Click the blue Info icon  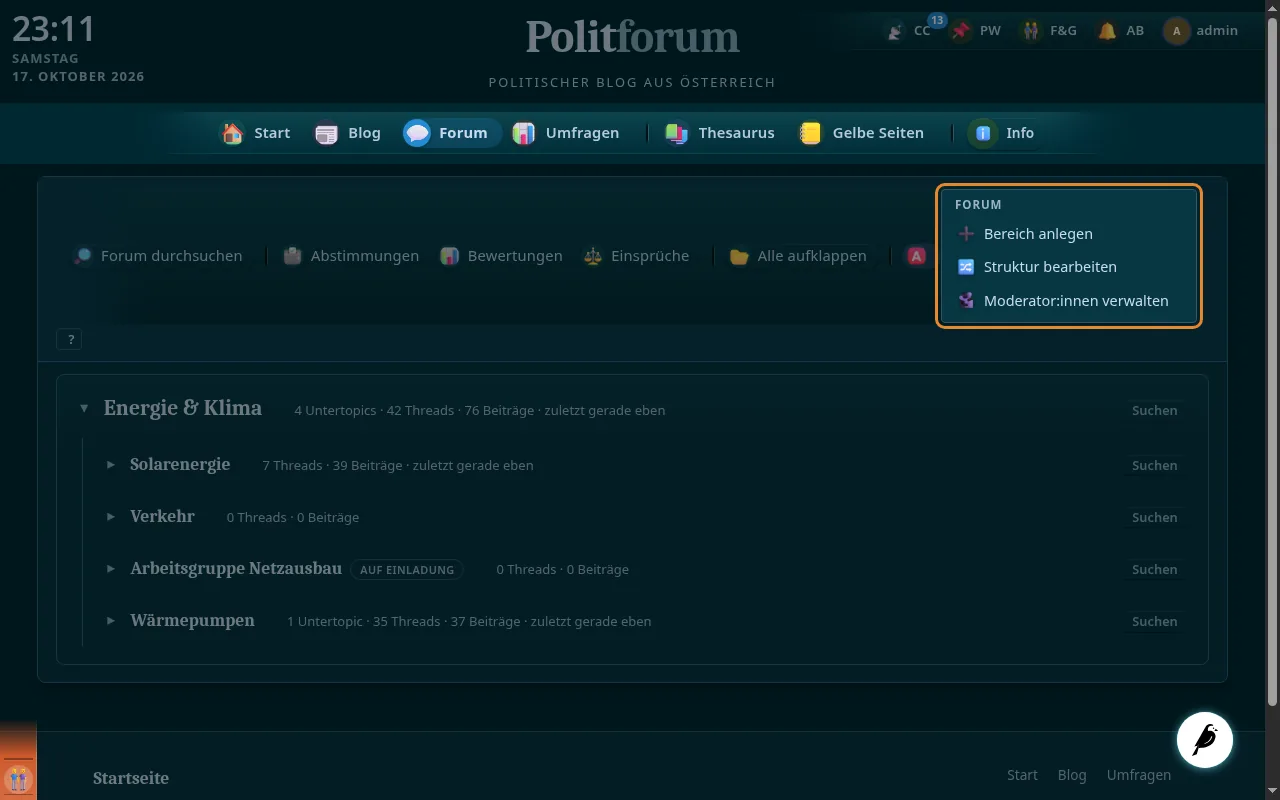[984, 133]
